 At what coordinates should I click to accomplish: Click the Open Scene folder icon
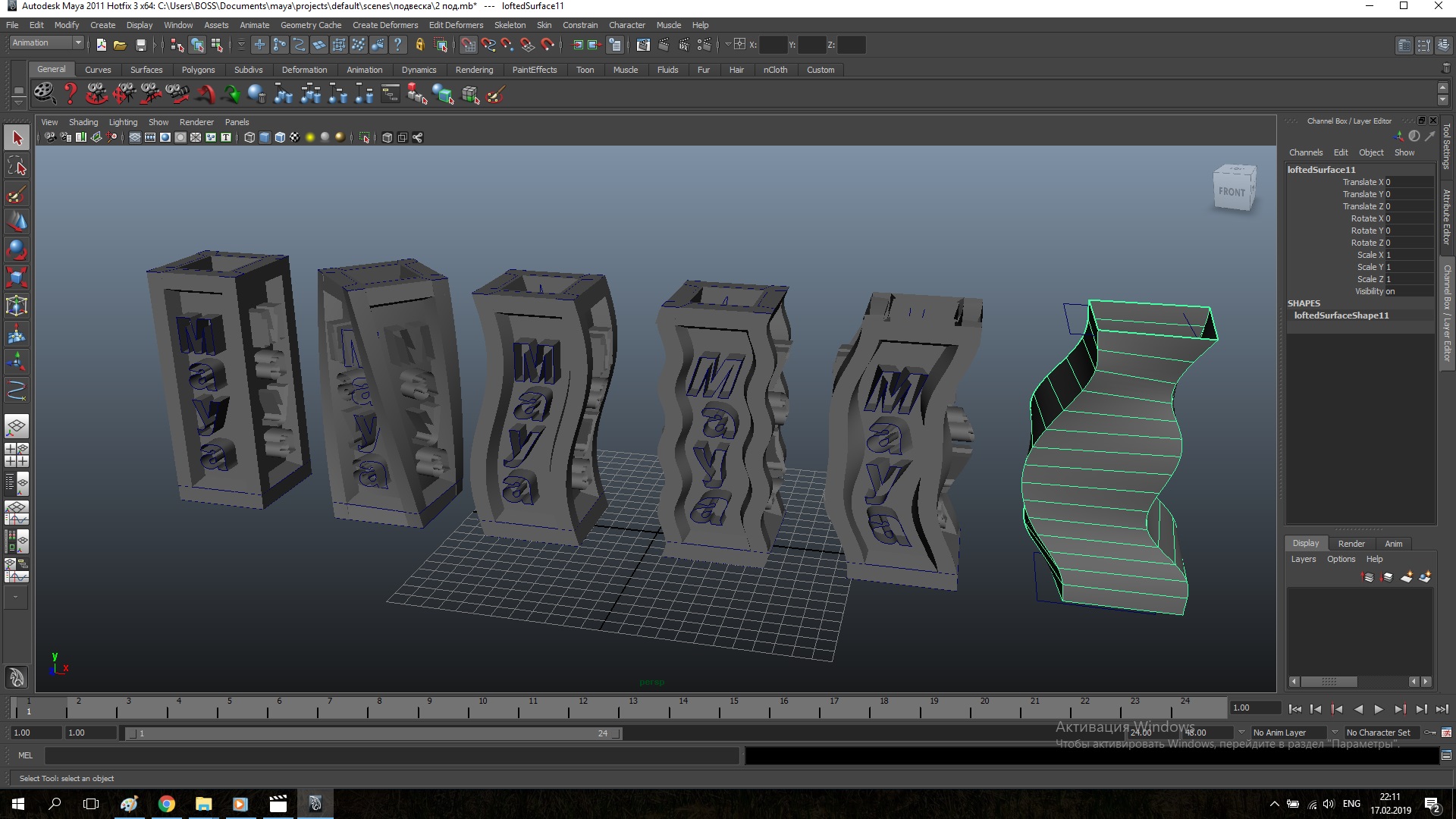pyautogui.click(x=120, y=45)
